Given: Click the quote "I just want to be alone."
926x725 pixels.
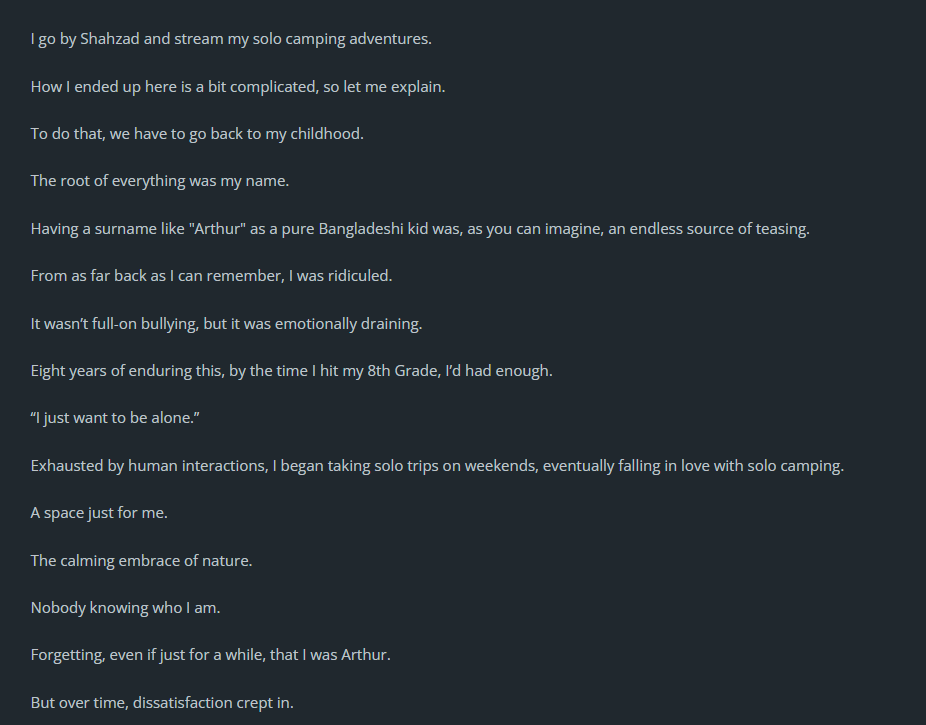Looking at the screenshot, I should [x=116, y=418].
